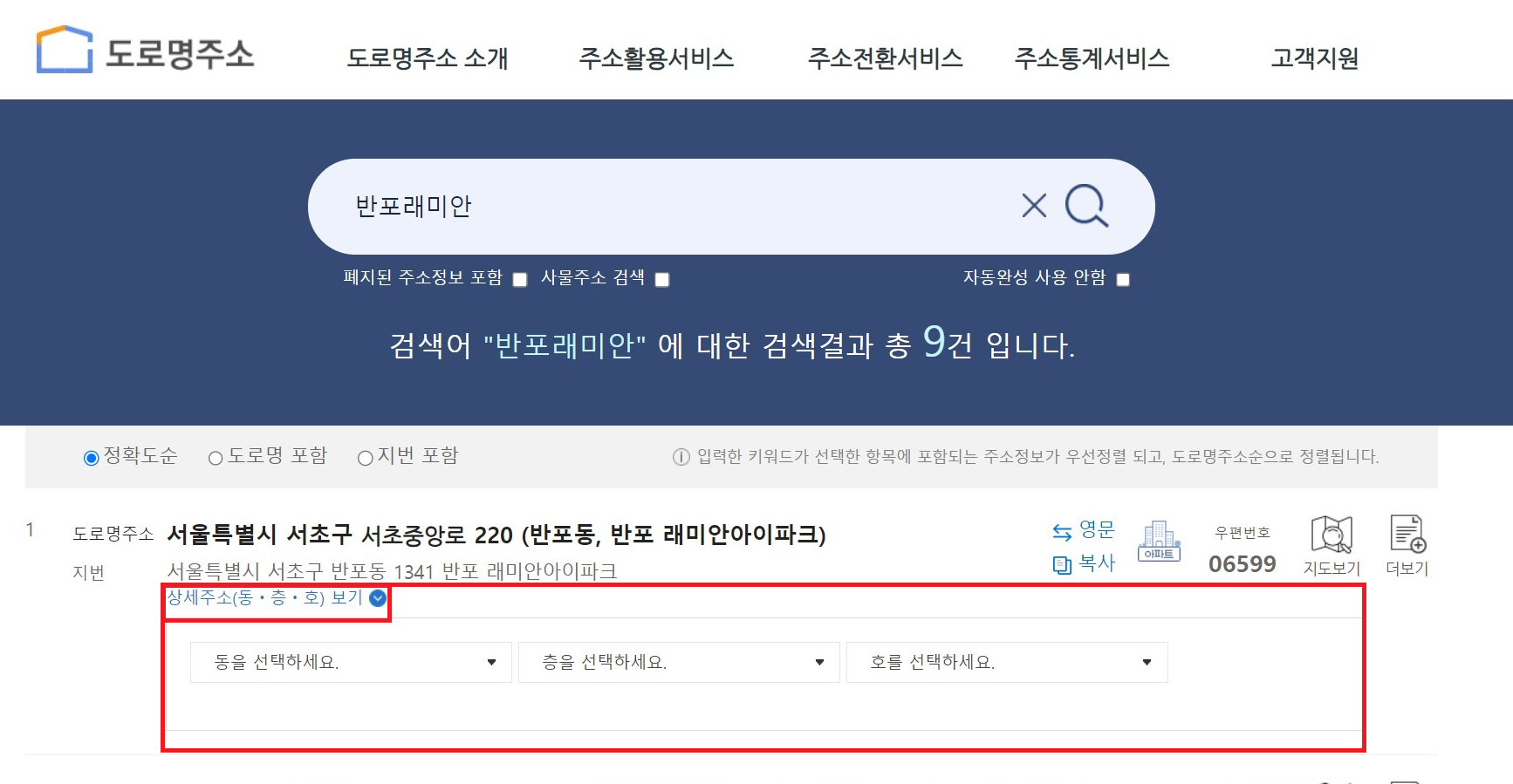The image size is (1513, 784).
Task: Select the 도로명 포함 radio button
Action: click(216, 458)
